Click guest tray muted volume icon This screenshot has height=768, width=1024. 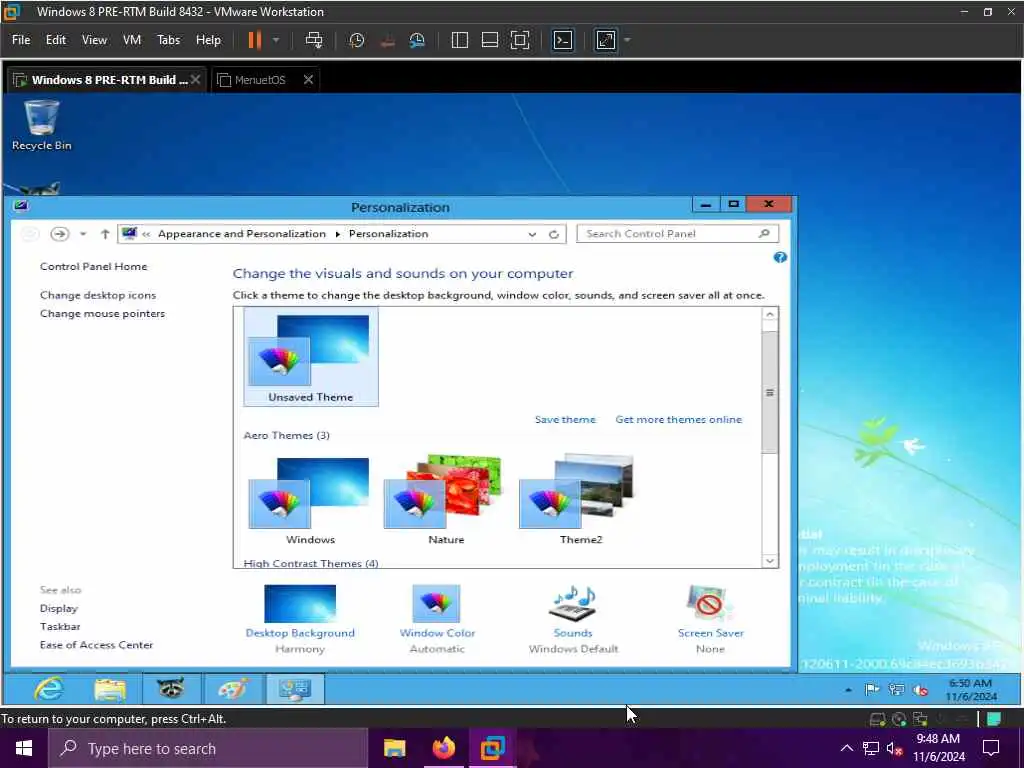coord(921,690)
